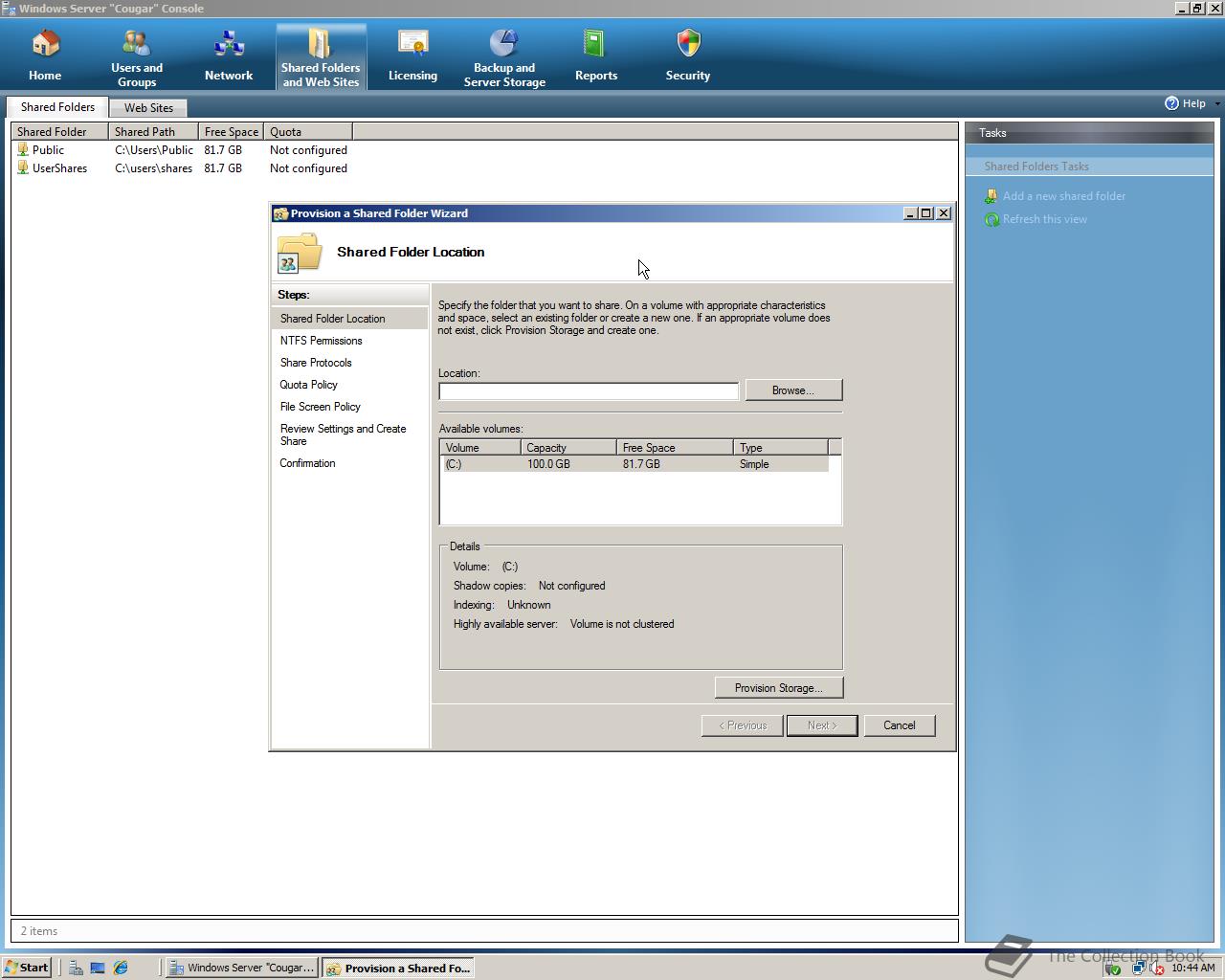Select Shared Folders and Web Sites
The width and height of the screenshot is (1225, 980).
[321, 57]
